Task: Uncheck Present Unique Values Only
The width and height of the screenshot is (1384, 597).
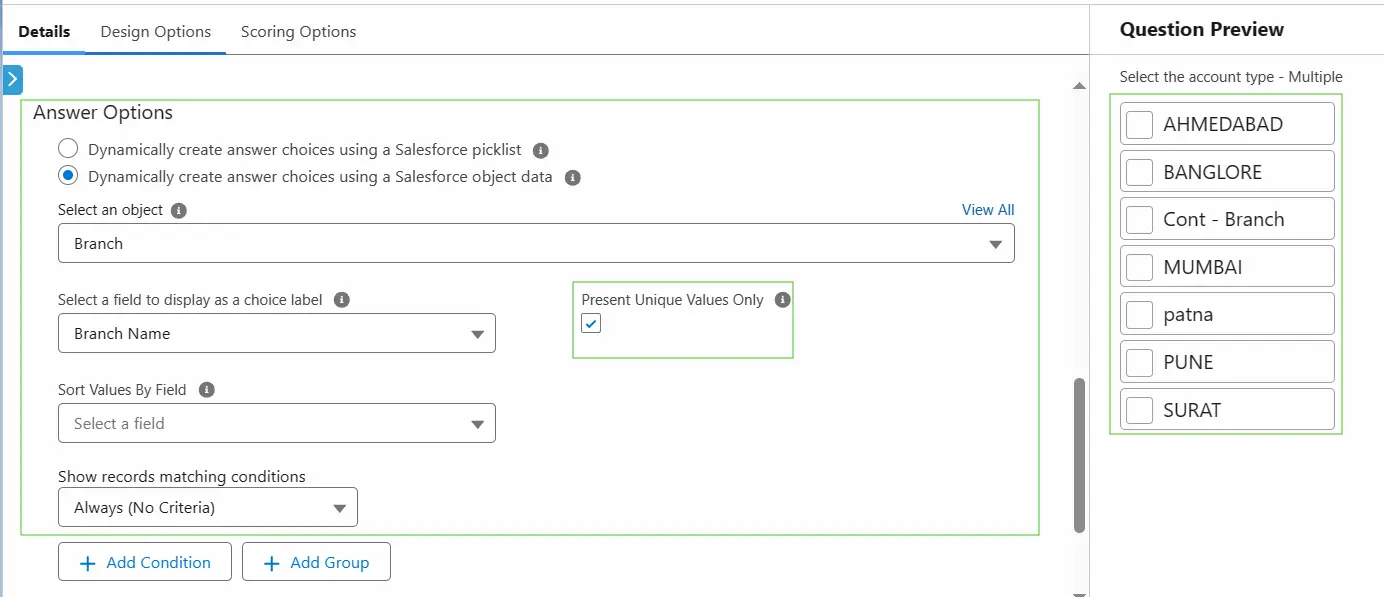Action: click(x=591, y=323)
